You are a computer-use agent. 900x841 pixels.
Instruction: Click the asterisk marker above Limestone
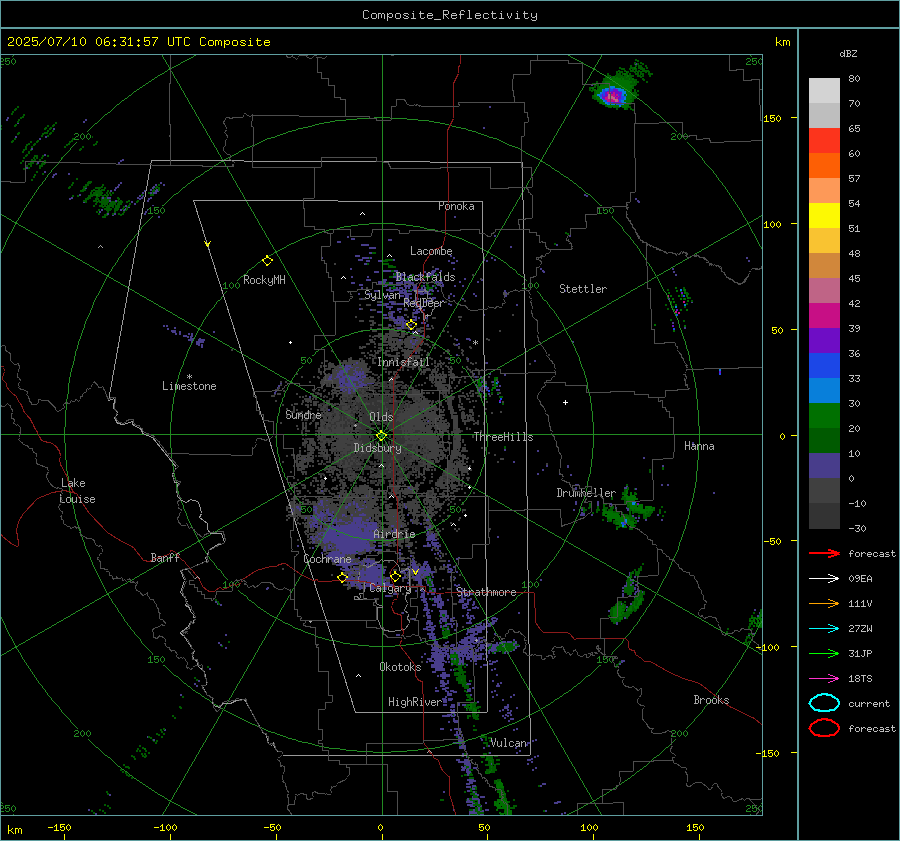tap(189, 377)
